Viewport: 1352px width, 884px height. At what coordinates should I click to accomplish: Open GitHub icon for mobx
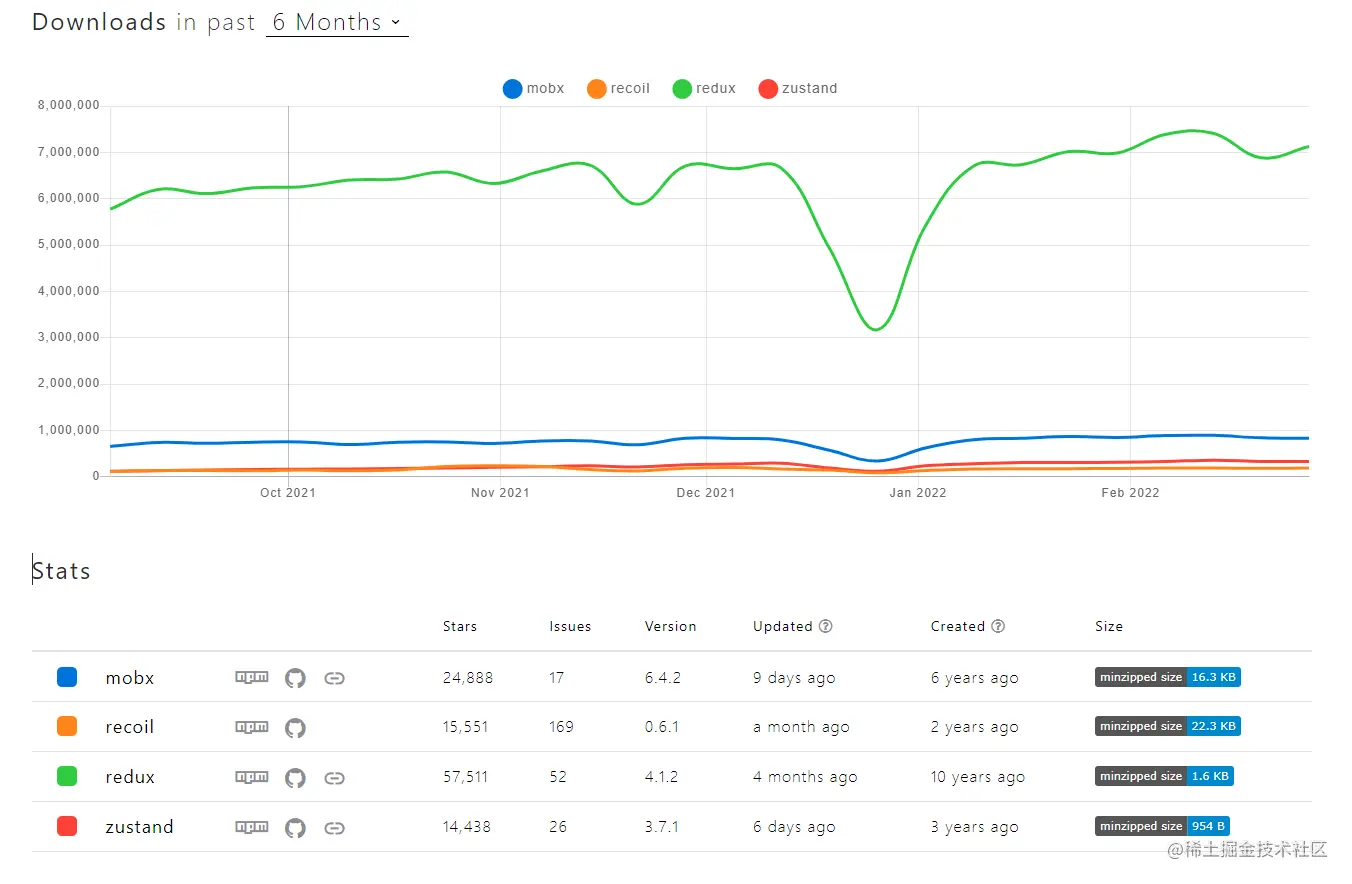tap(295, 678)
